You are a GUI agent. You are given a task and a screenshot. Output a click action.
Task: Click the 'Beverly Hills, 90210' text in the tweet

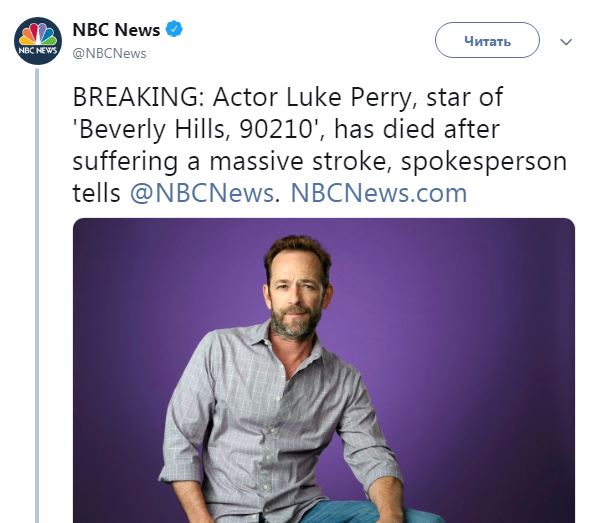(195, 129)
